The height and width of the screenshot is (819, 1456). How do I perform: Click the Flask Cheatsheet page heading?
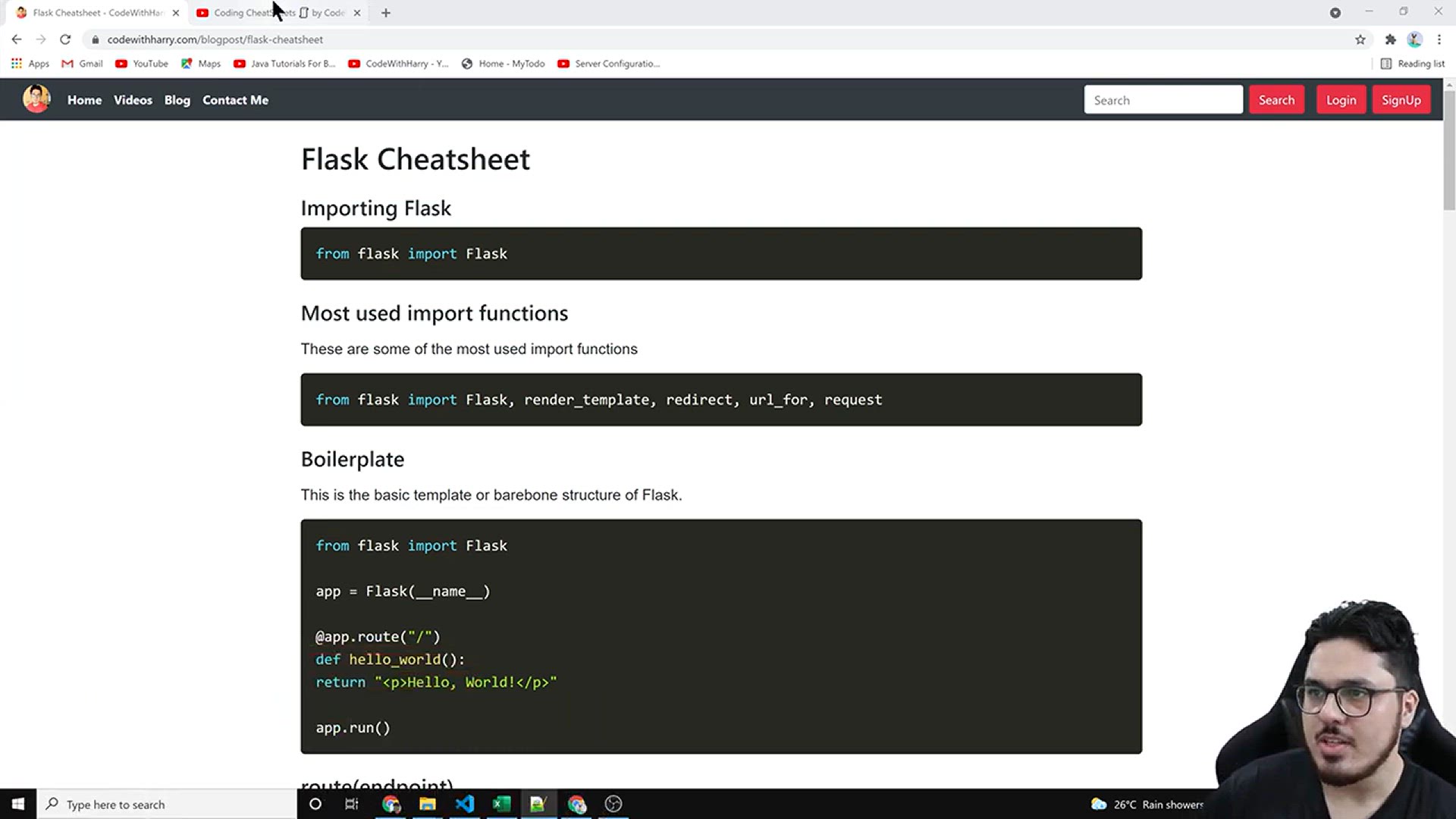point(416,159)
